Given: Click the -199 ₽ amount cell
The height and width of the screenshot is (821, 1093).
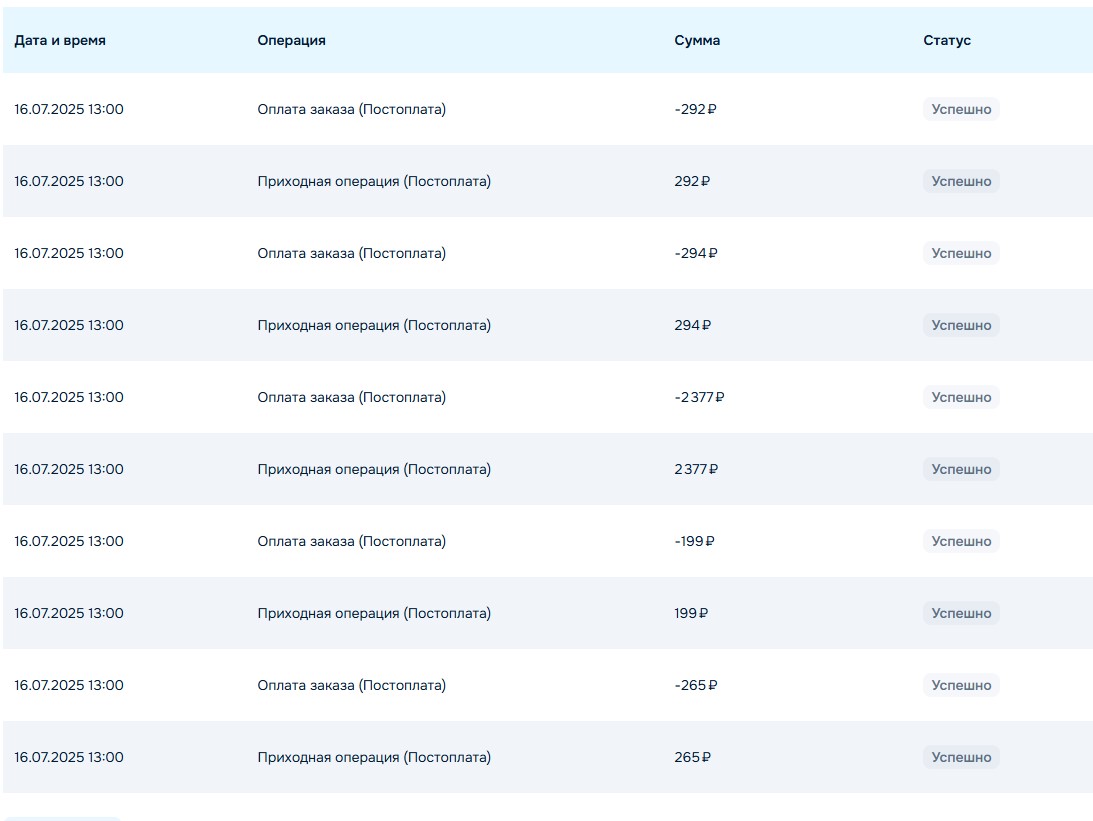Looking at the screenshot, I should point(694,541).
